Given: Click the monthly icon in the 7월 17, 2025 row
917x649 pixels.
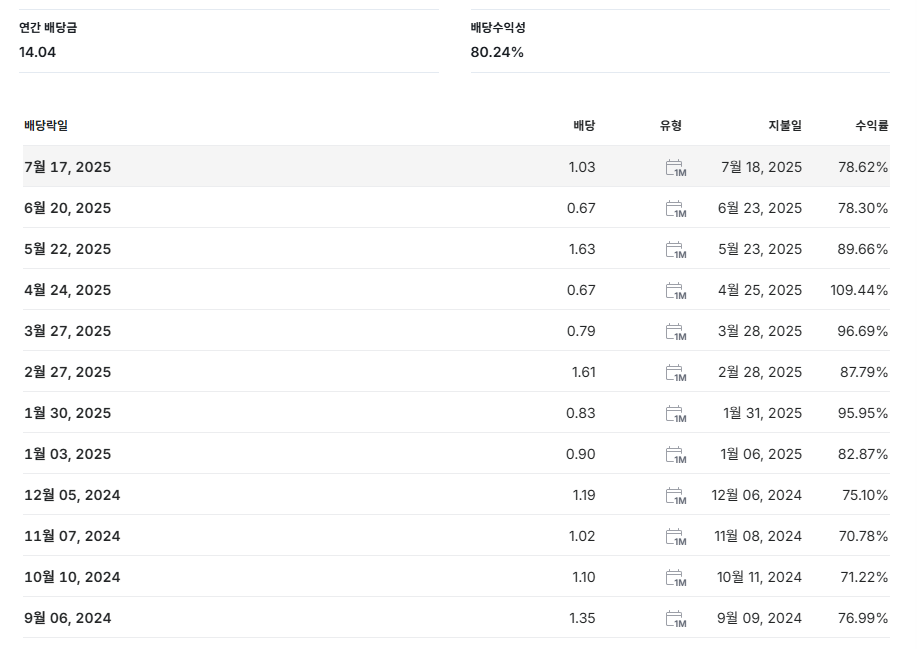Looking at the screenshot, I should 676,168.
